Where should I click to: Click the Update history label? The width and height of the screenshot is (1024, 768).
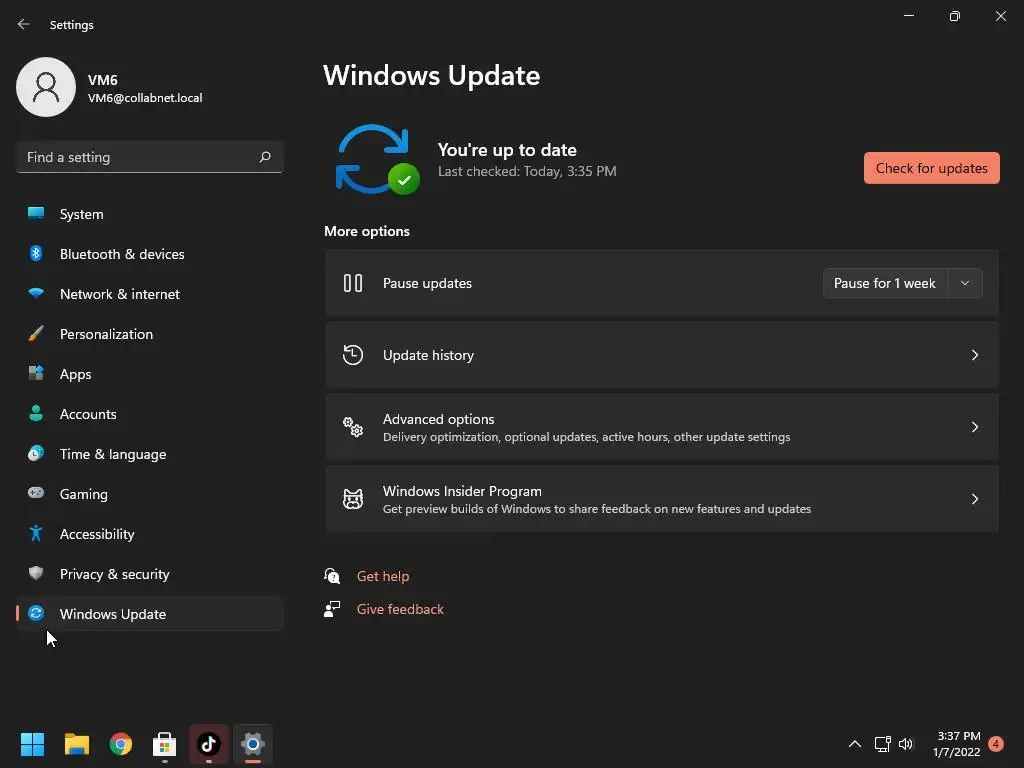point(428,355)
